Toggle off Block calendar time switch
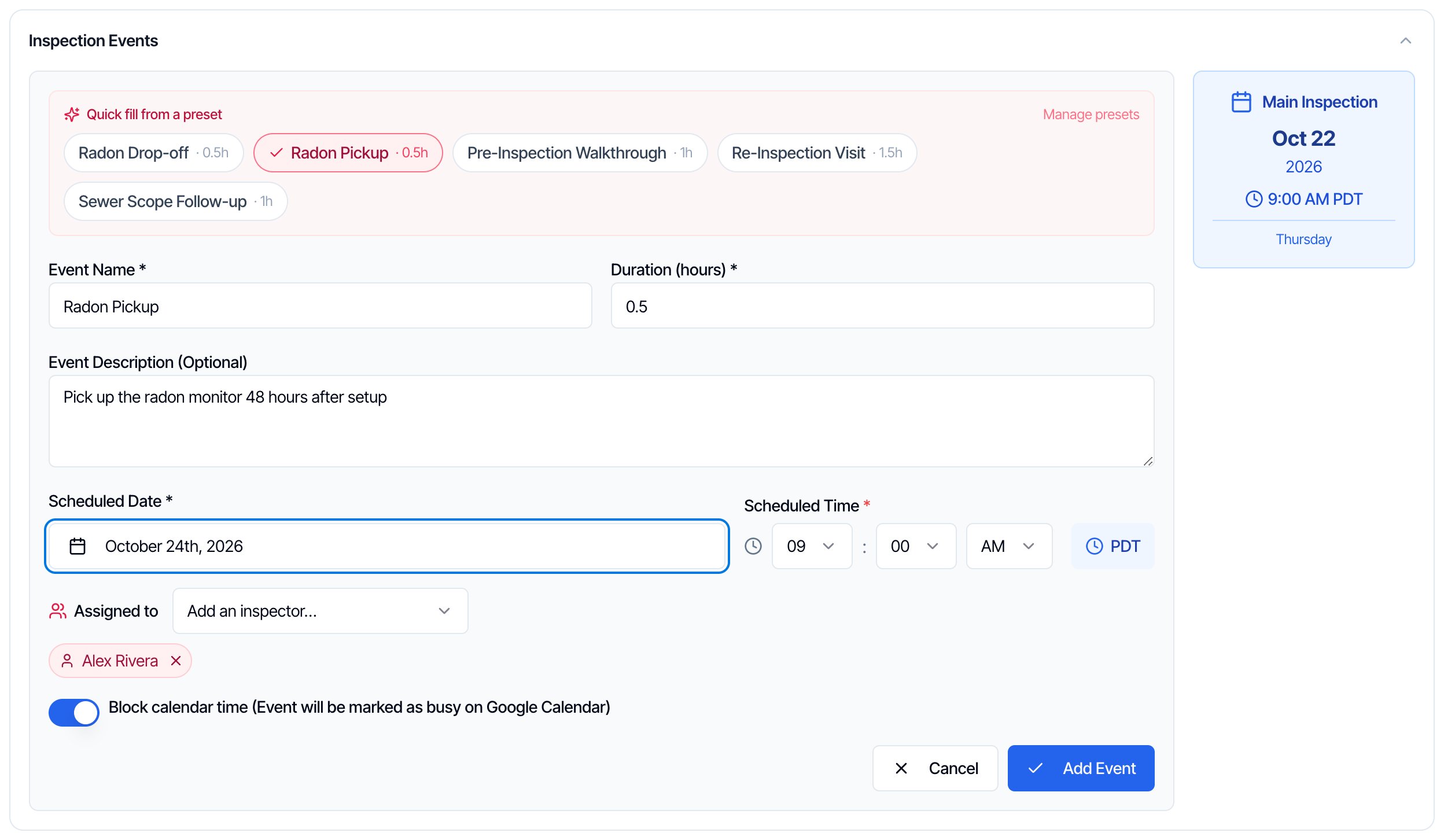Image resolution: width=1444 pixels, height=840 pixels. click(x=74, y=712)
